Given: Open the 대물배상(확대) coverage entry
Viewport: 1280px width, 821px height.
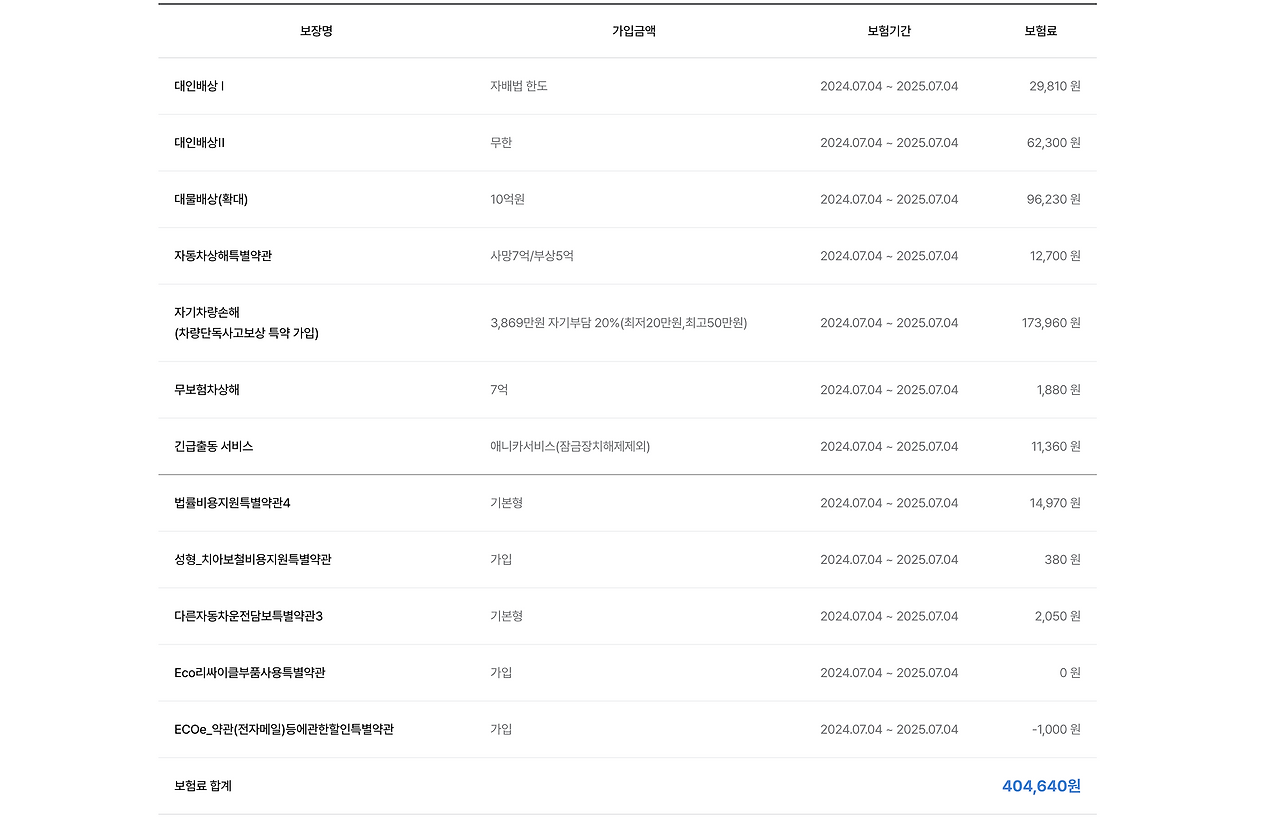Looking at the screenshot, I should click(211, 199).
